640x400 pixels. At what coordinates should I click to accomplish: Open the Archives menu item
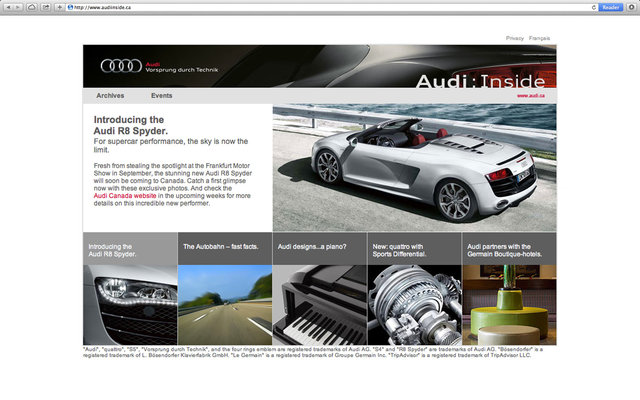pos(110,96)
